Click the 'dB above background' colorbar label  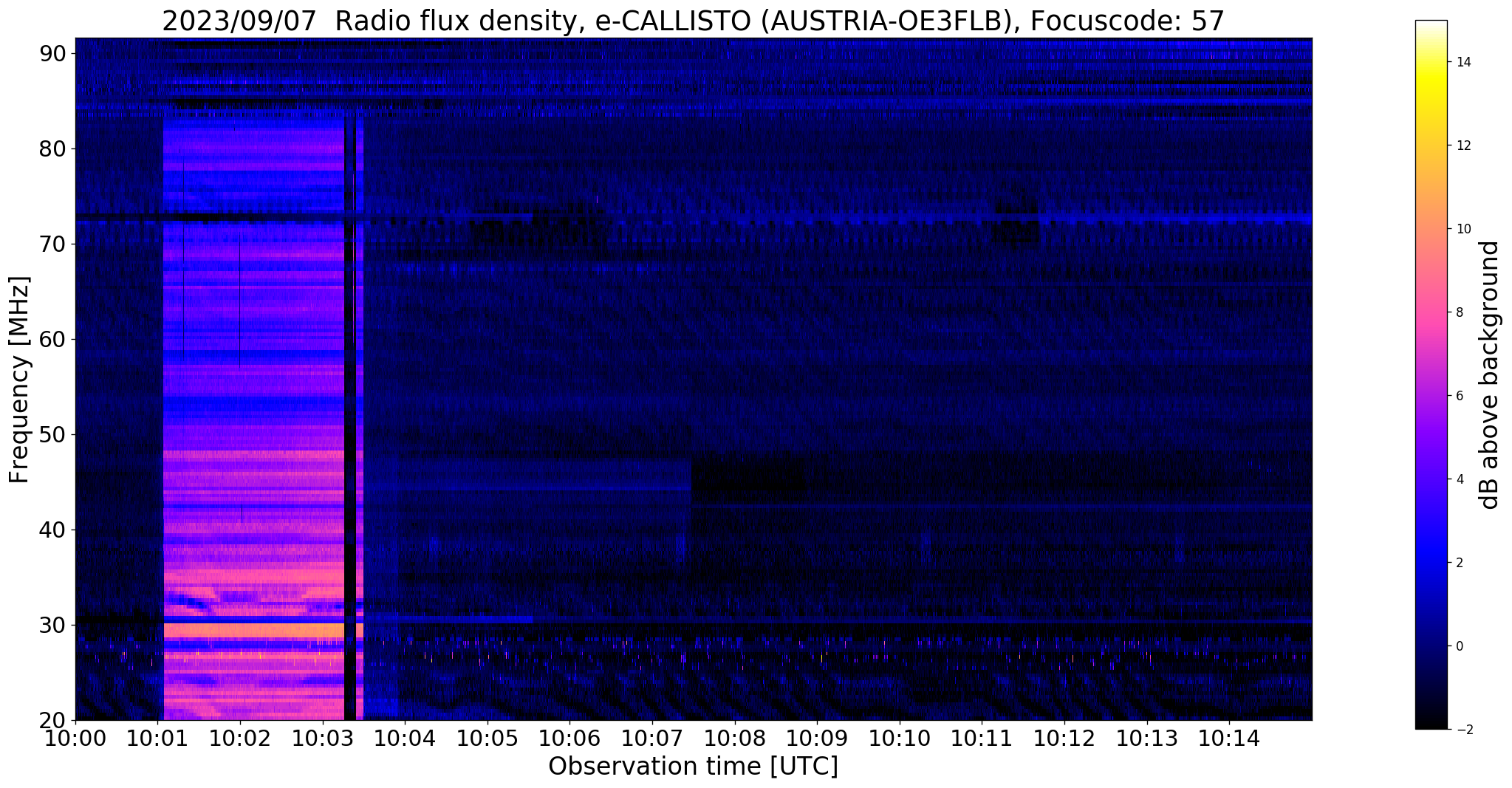(x=1490, y=374)
